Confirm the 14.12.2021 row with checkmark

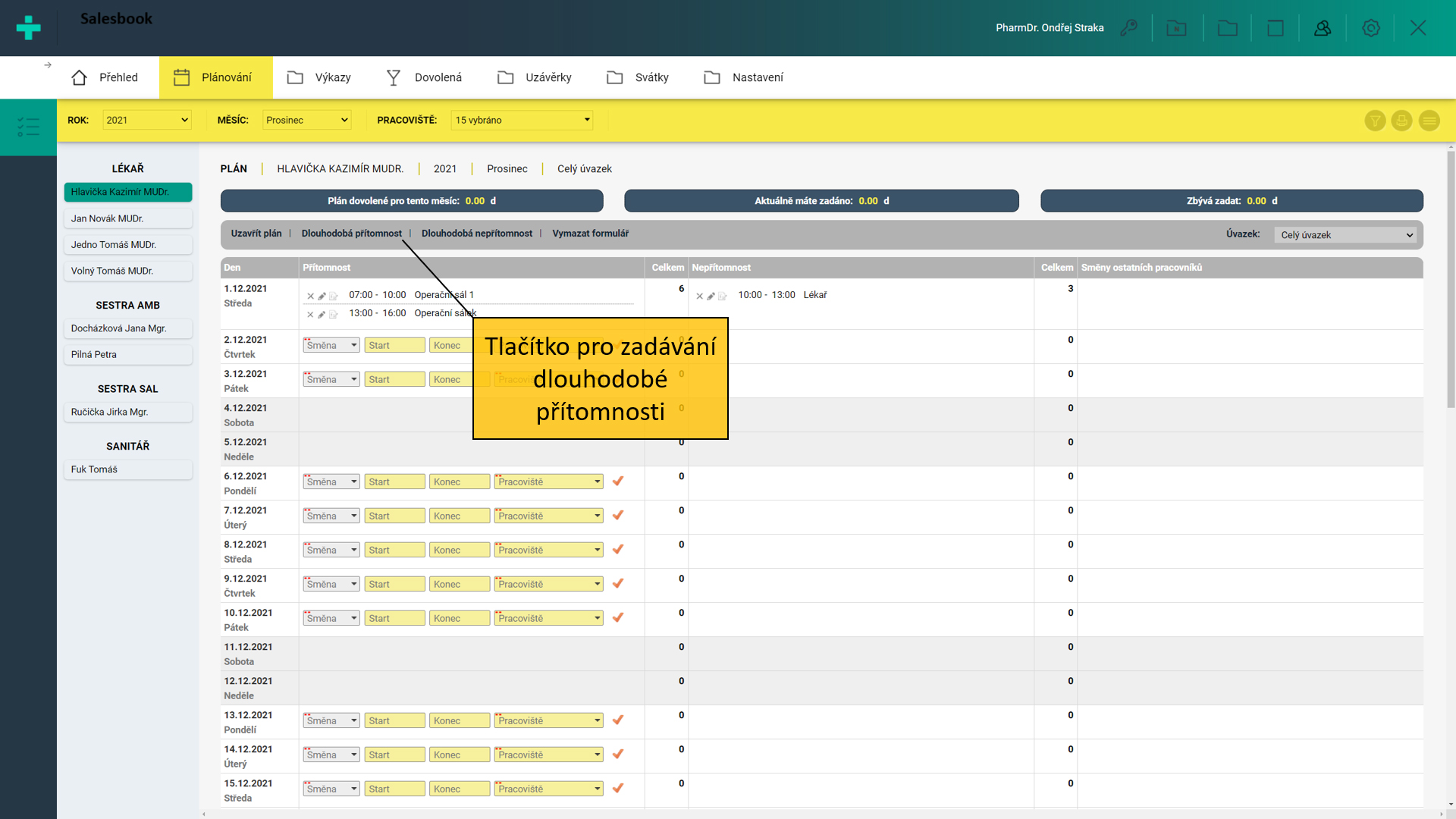pos(618,754)
